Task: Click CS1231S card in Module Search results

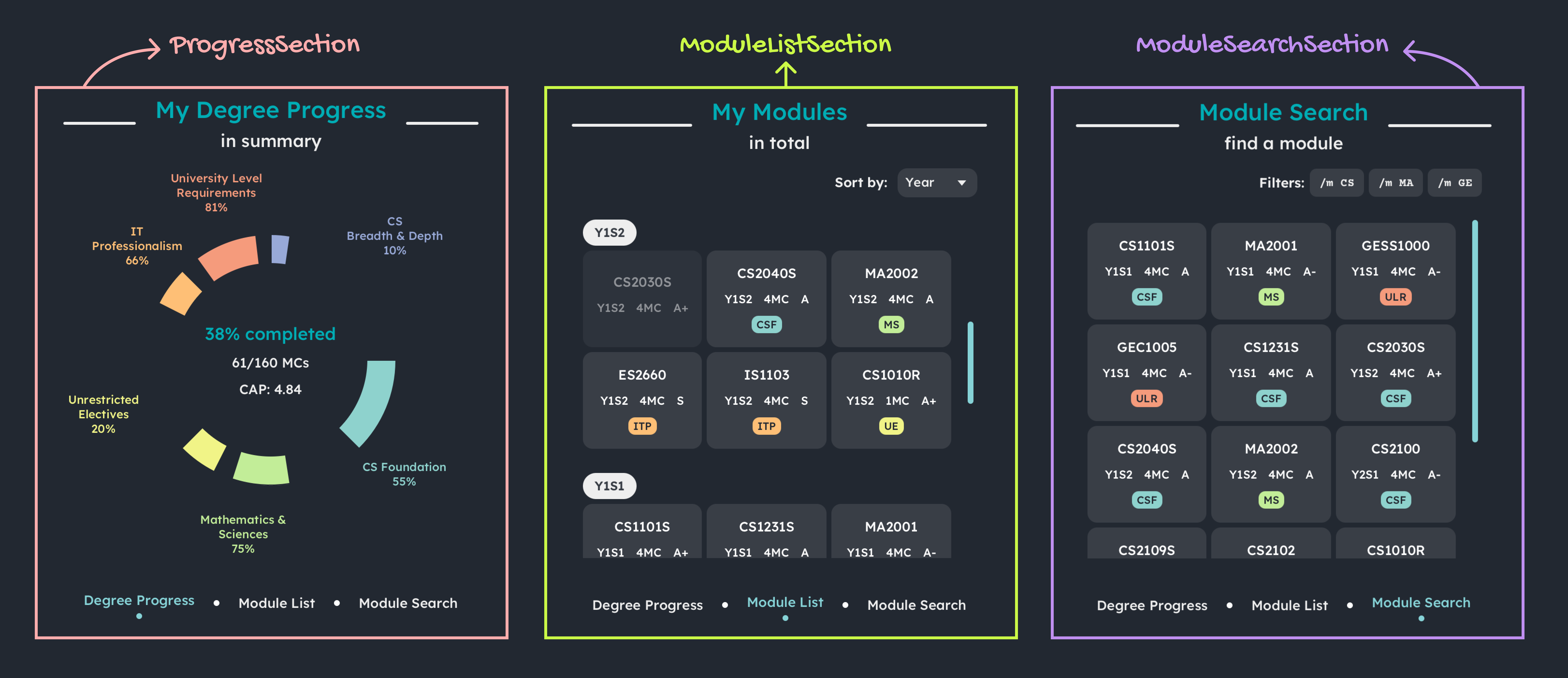Action: 1271,373
